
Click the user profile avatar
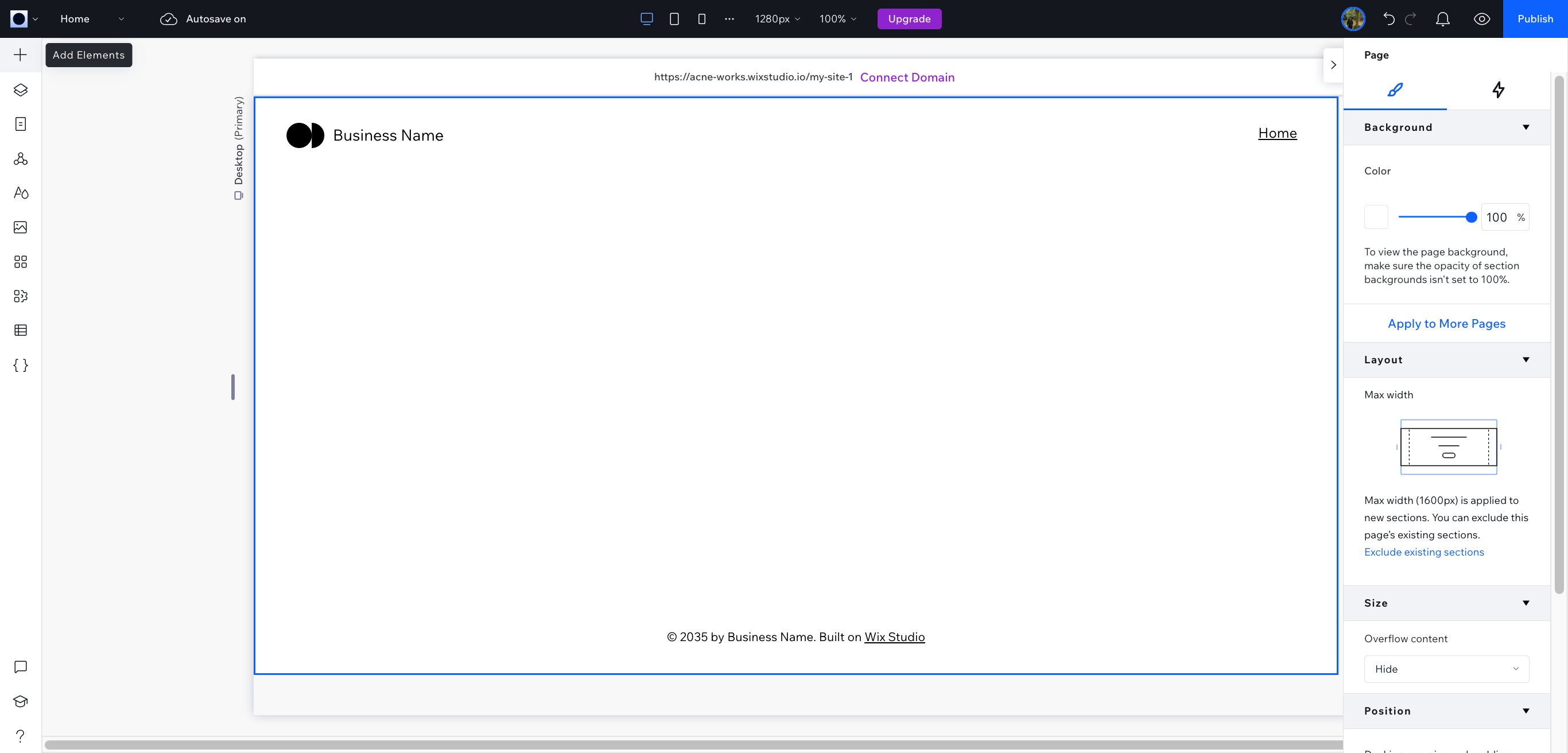pos(1353,19)
